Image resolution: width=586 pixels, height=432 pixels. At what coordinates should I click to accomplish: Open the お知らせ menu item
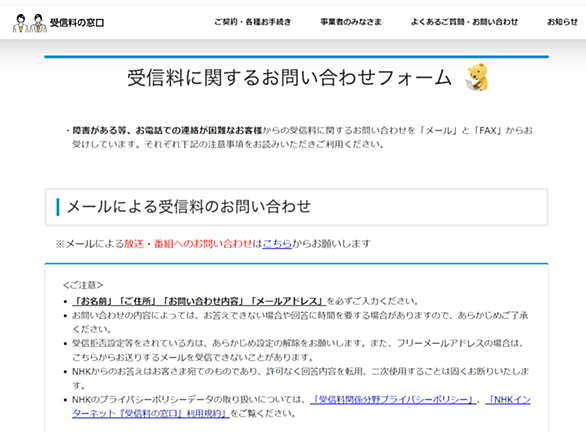click(562, 22)
